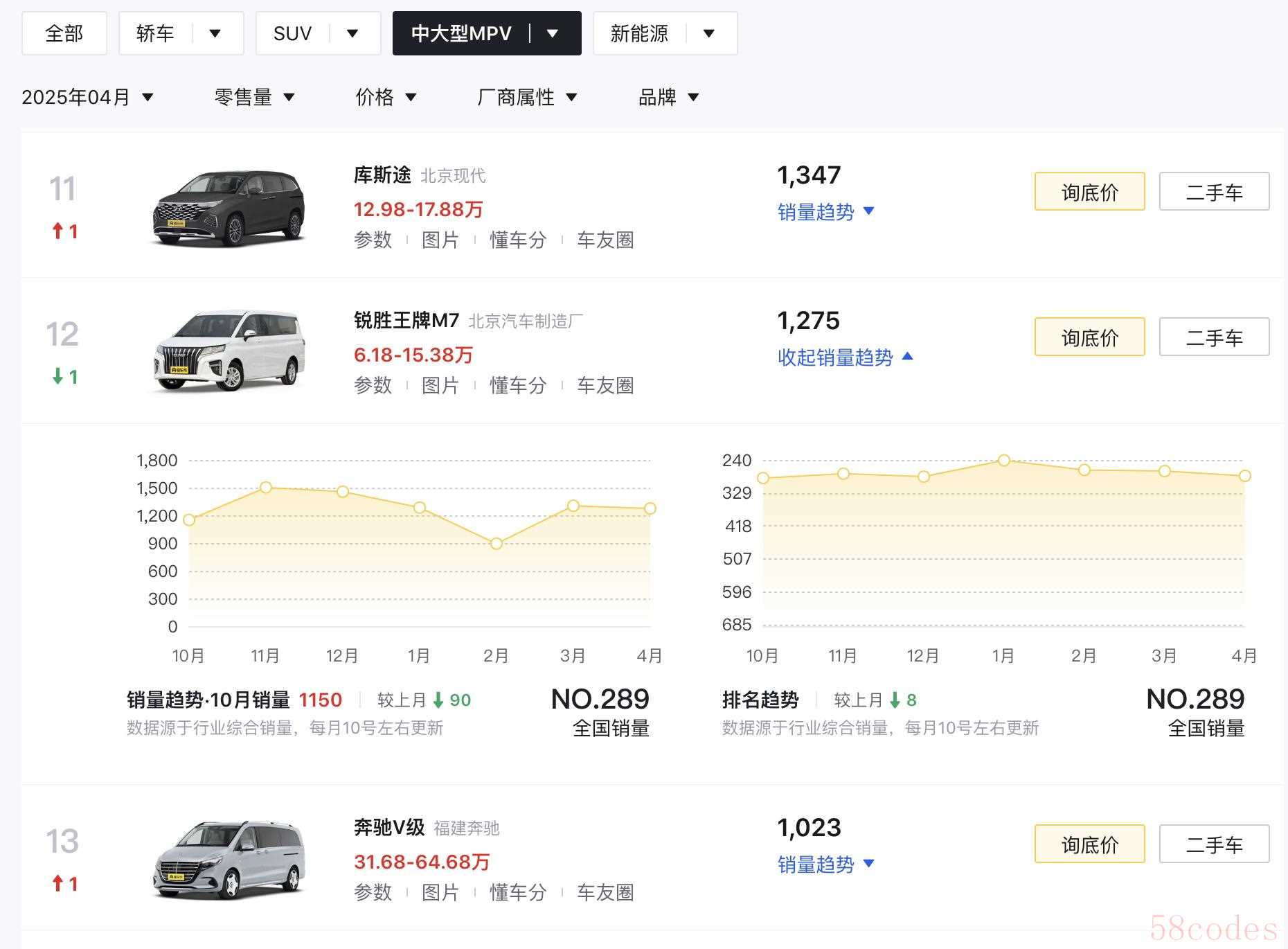
Task: Open the 中大型MPV dropdown arrow
Action: click(553, 33)
